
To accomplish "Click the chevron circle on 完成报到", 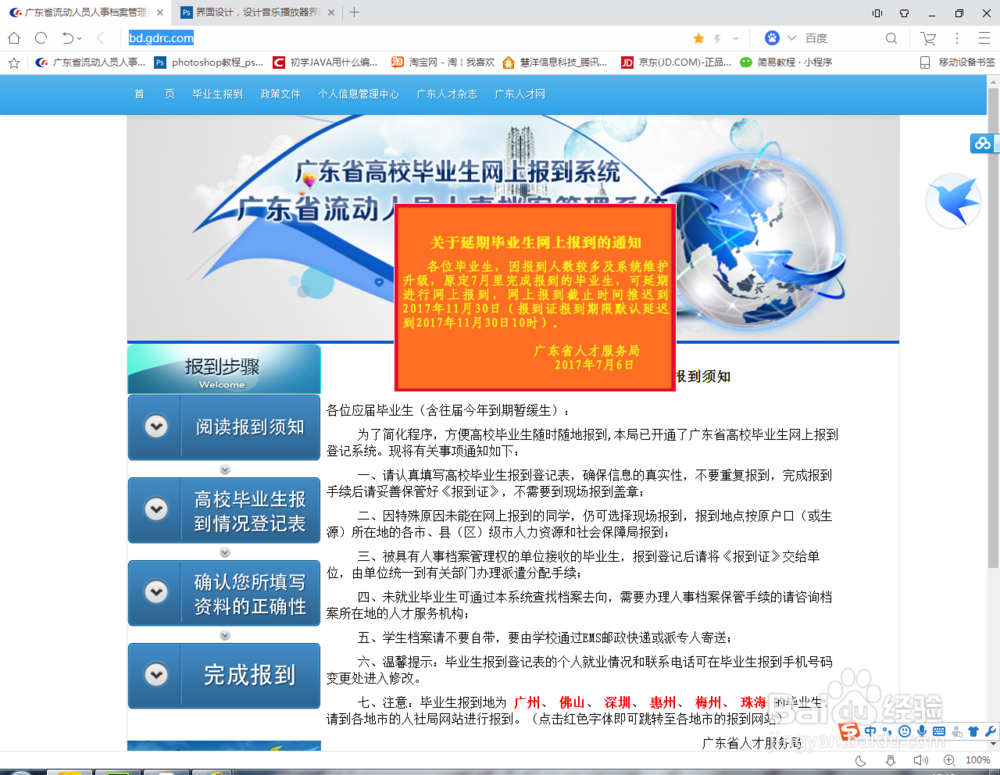I will pyautogui.click(x=156, y=674).
